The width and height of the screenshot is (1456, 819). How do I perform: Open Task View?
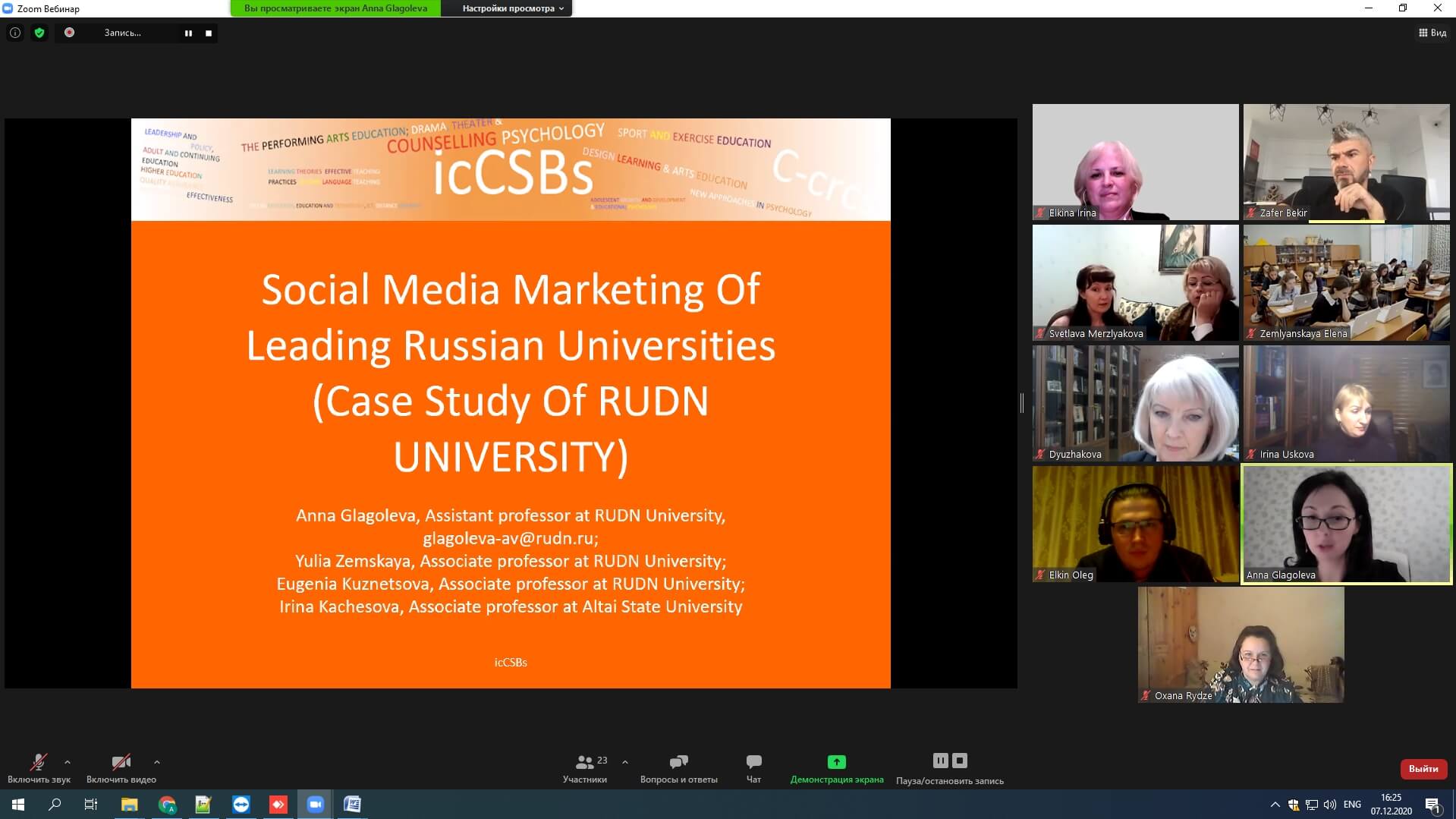pyautogui.click(x=91, y=804)
